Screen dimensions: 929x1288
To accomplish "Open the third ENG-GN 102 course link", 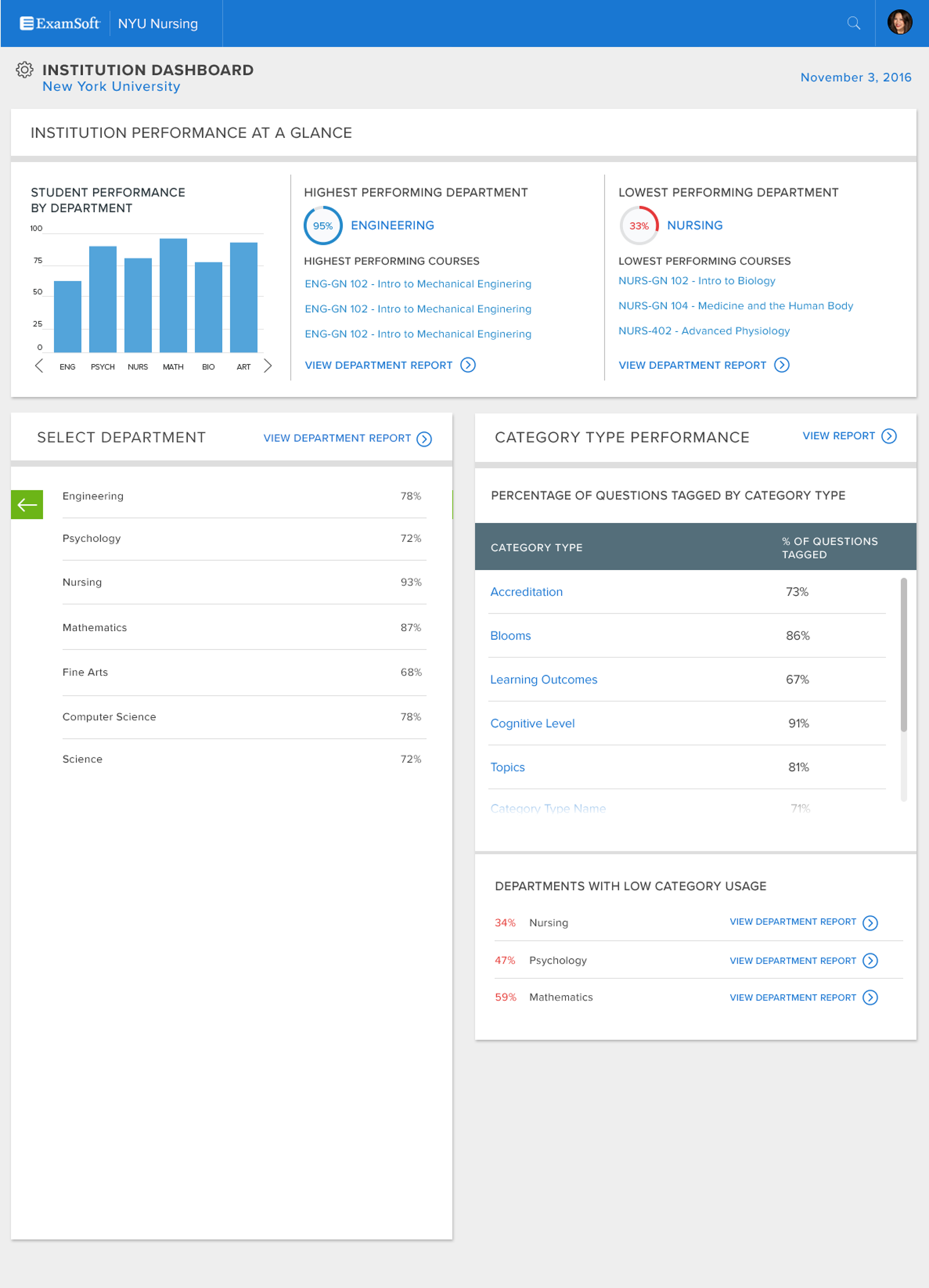I will tap(418, 334).
